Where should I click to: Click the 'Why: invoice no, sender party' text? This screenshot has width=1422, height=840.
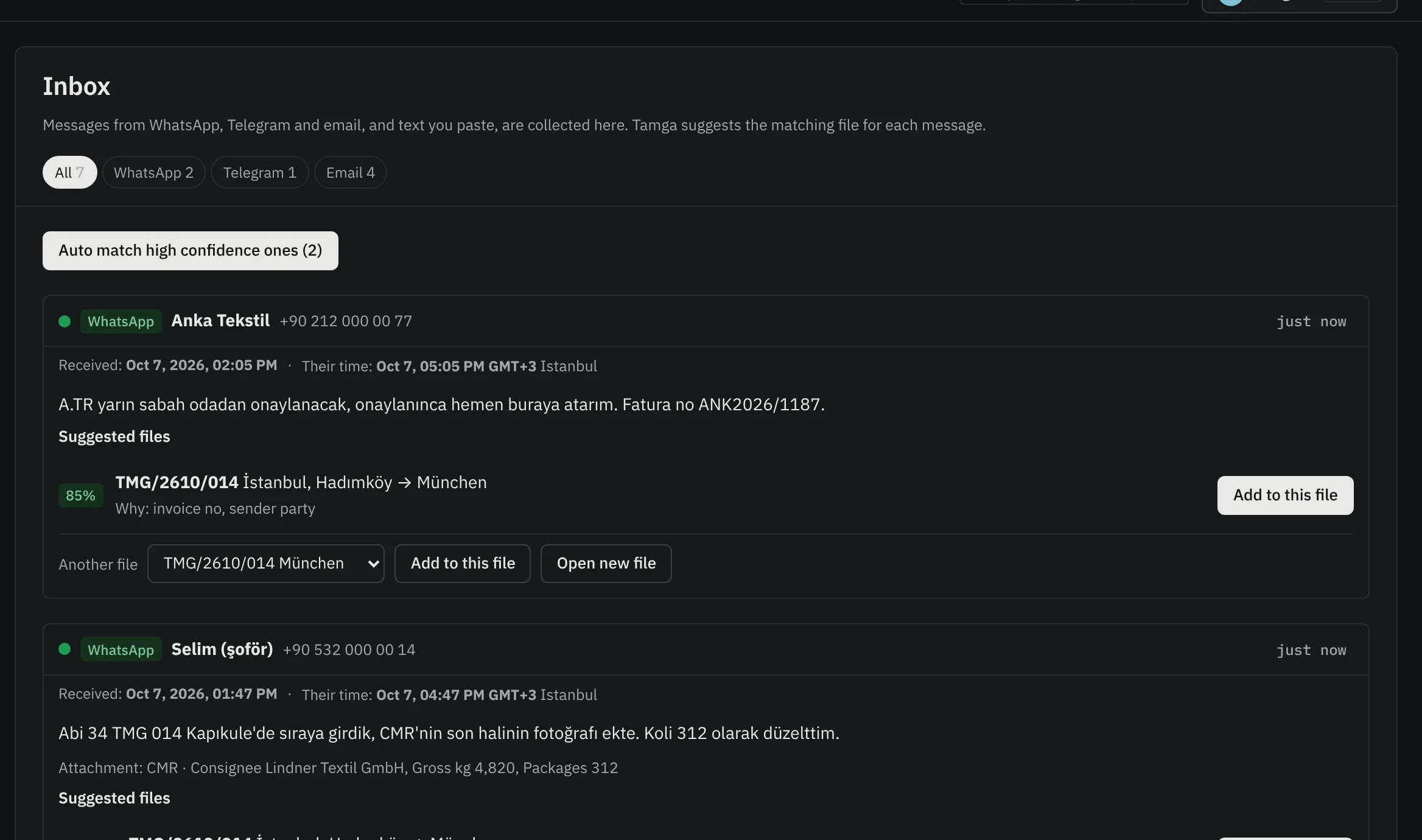coord(215,509)
